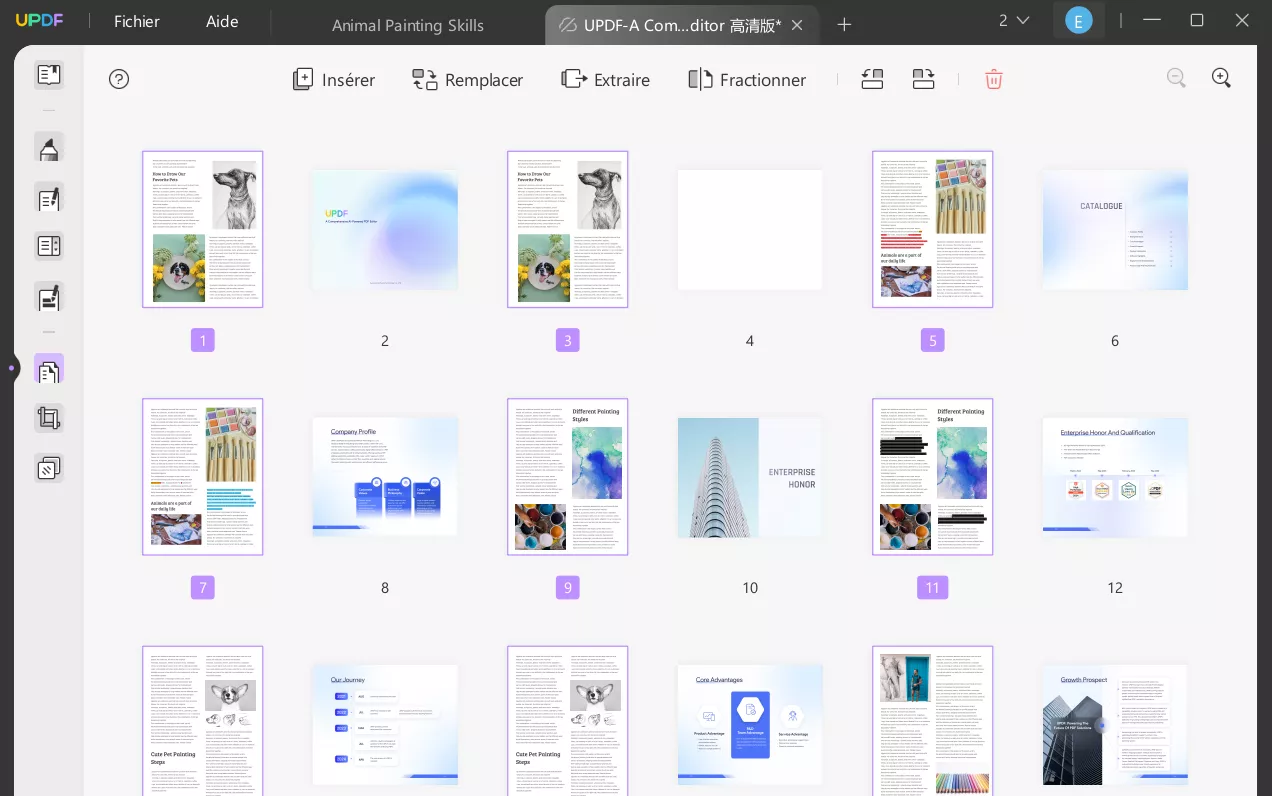
Task: Select the Edit PDF tool in the sidebar
Action: pos(48,198)
